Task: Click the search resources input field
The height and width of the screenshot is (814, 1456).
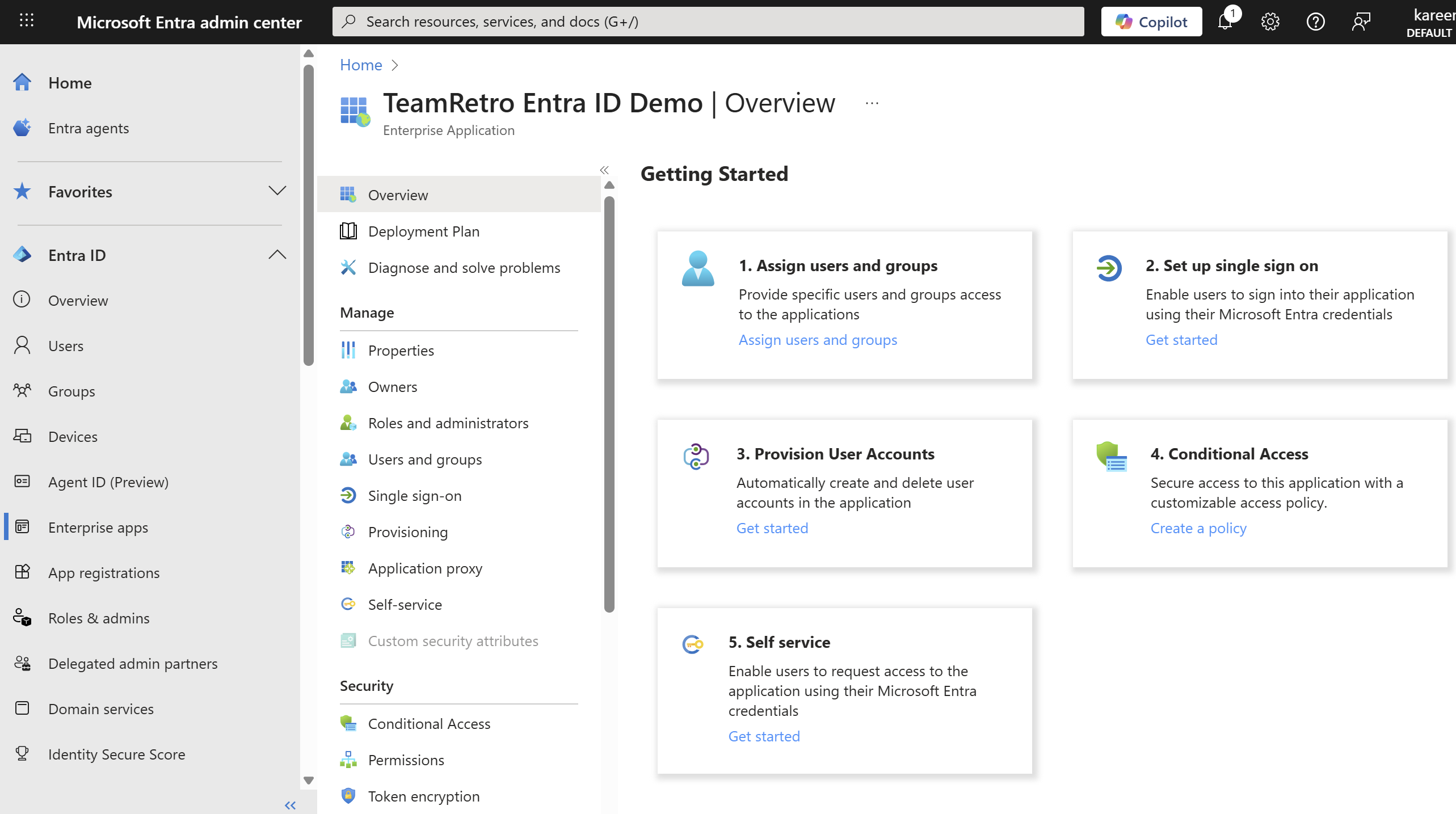Action: pos(708,22)
